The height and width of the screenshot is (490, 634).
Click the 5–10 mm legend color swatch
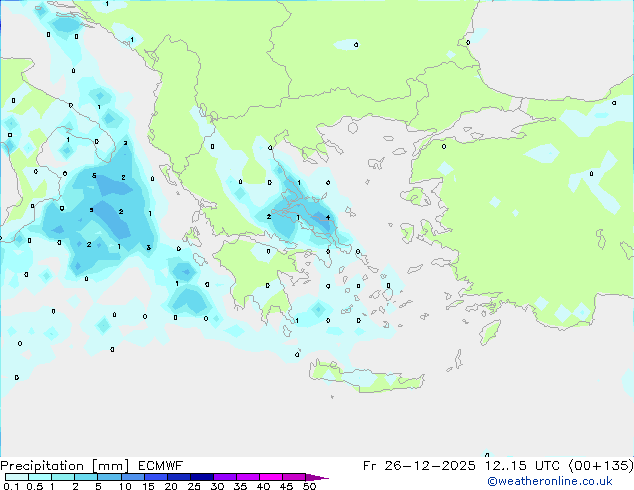[109, 477]
